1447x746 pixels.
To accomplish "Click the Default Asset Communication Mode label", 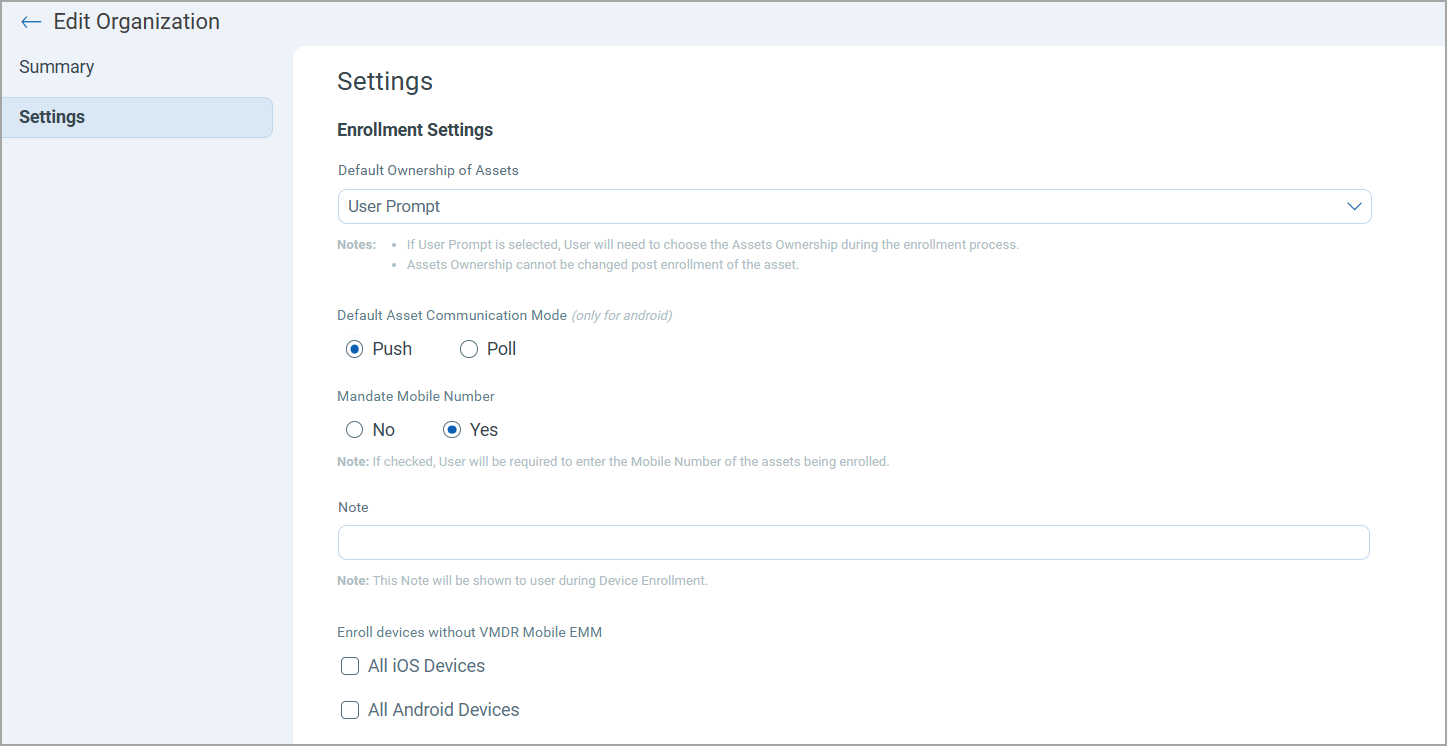I will tap(452, 315).
